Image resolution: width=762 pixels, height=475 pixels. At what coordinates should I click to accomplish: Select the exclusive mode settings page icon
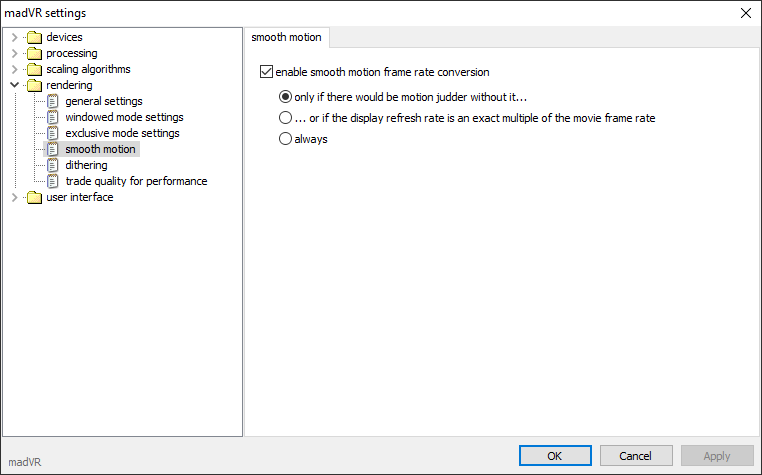click(52, 133)
